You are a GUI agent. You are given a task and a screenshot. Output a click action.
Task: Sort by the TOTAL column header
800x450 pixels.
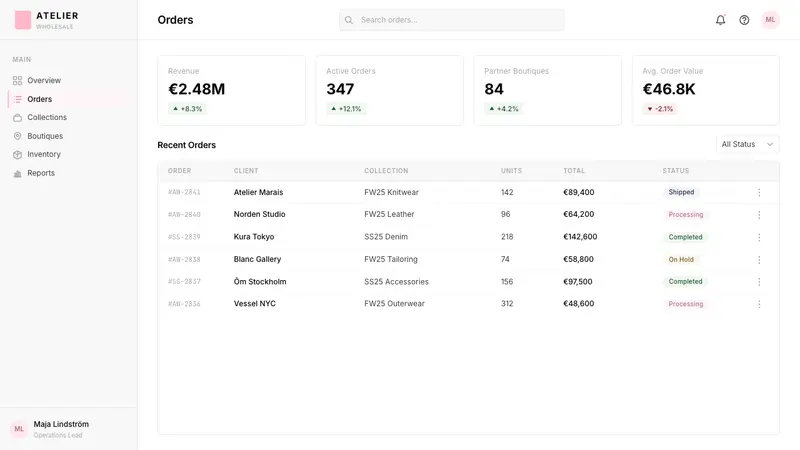coord(574,171)
